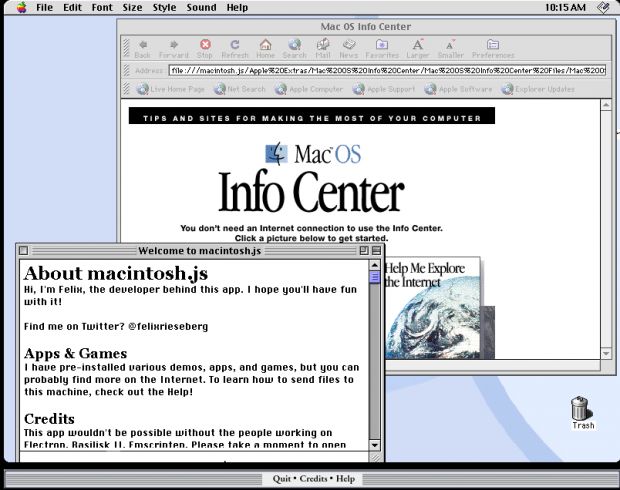Image resolution: width=620 pixels, height=490 pixels.
Task: Click the Welcome window scroll down arrow
Action: click(374, 445)
